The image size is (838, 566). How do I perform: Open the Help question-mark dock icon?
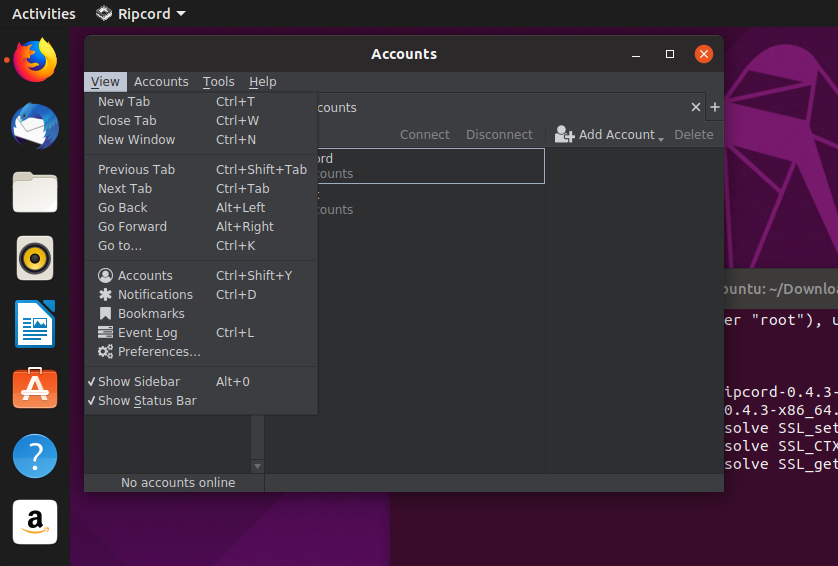35,456
